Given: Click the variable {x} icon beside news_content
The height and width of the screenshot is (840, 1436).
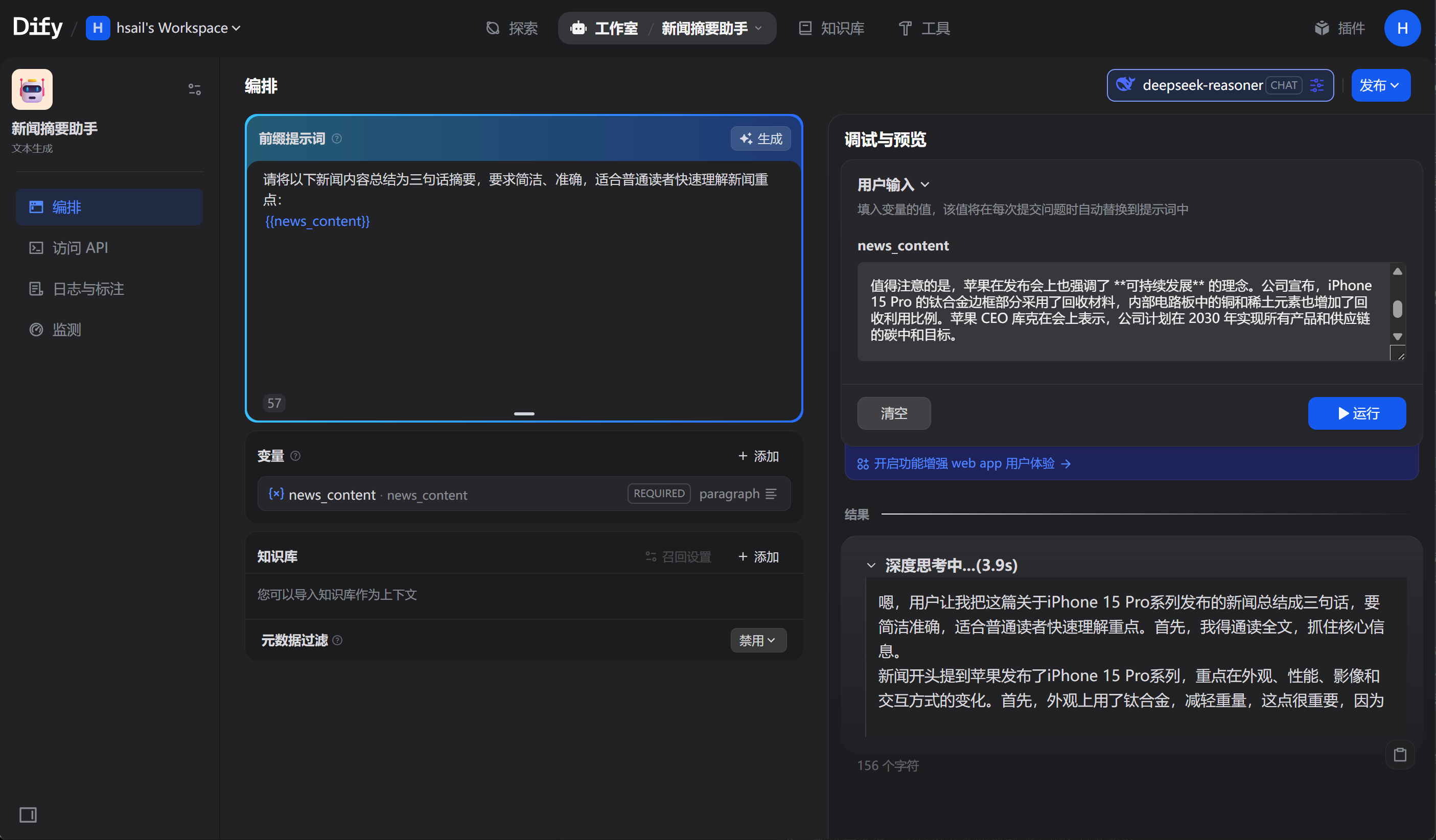Looking at the screenshot, I should point(276,494).
